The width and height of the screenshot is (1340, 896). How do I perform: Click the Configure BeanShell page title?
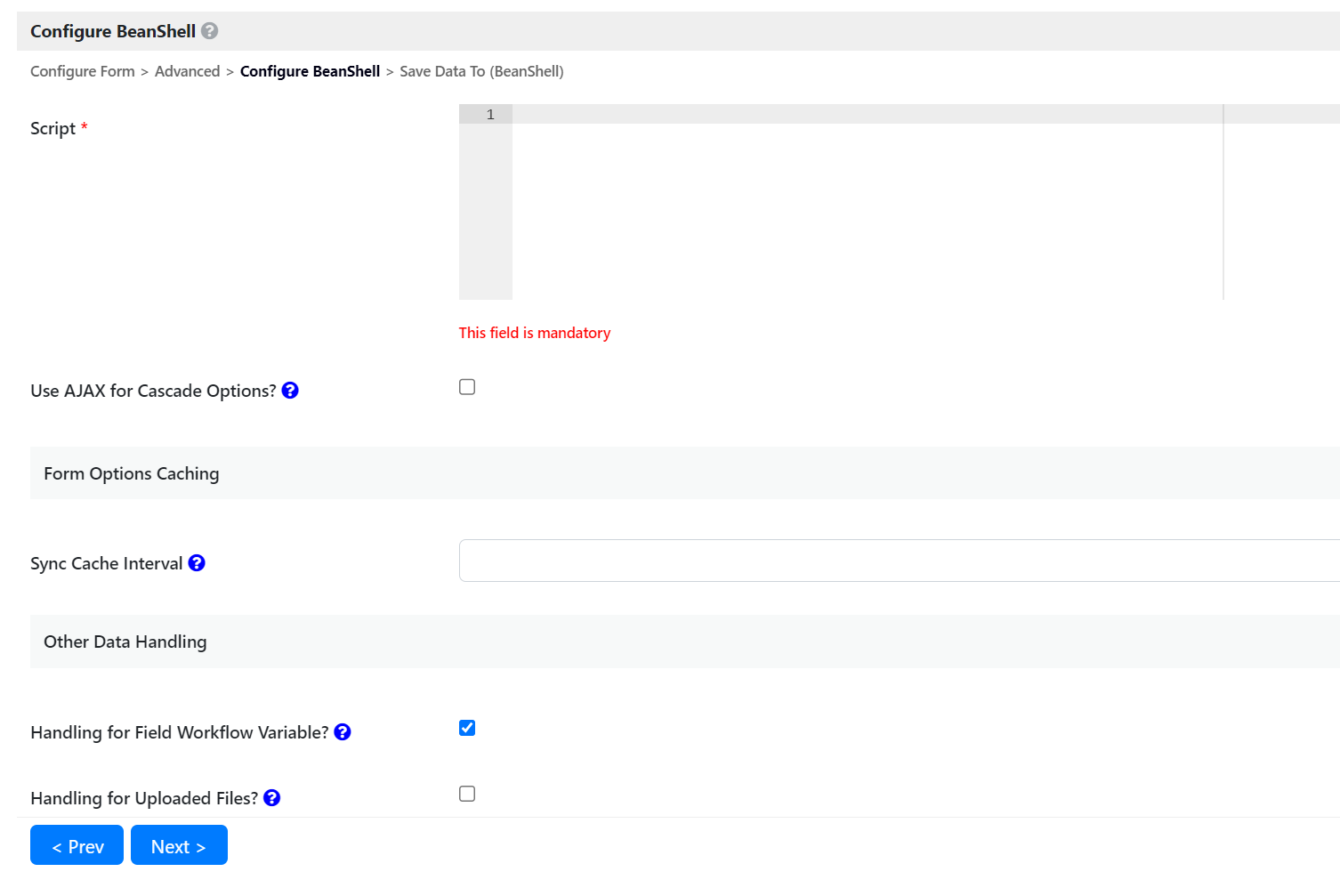(113, 31)
